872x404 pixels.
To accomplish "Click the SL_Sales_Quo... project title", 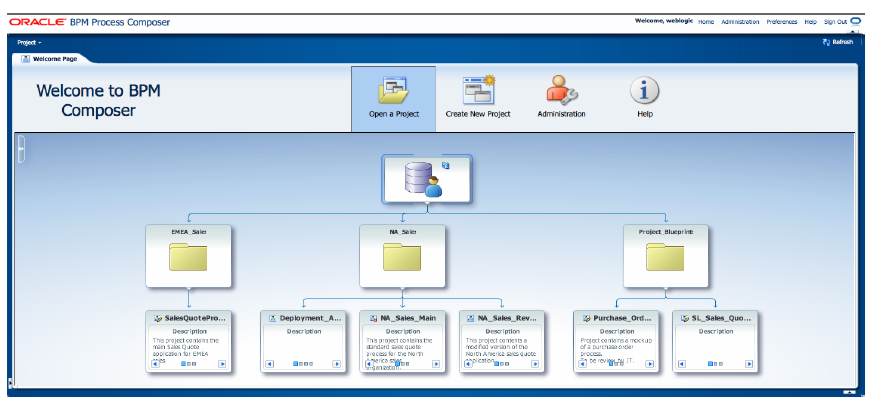I will tap(721, 318).
